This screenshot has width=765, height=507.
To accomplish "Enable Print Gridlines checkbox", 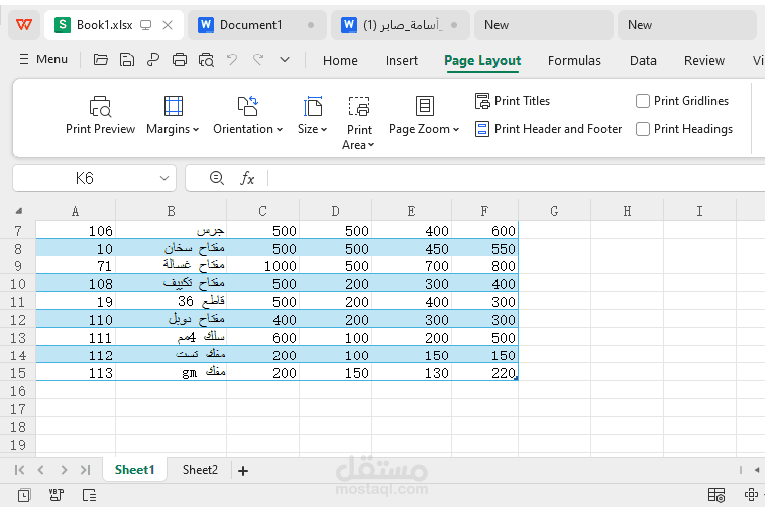I will click(643, 101).
